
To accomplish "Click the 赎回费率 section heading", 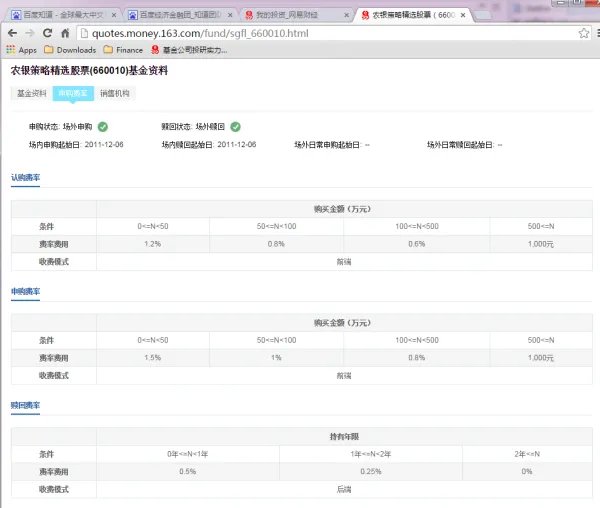I will pos(25,405).
